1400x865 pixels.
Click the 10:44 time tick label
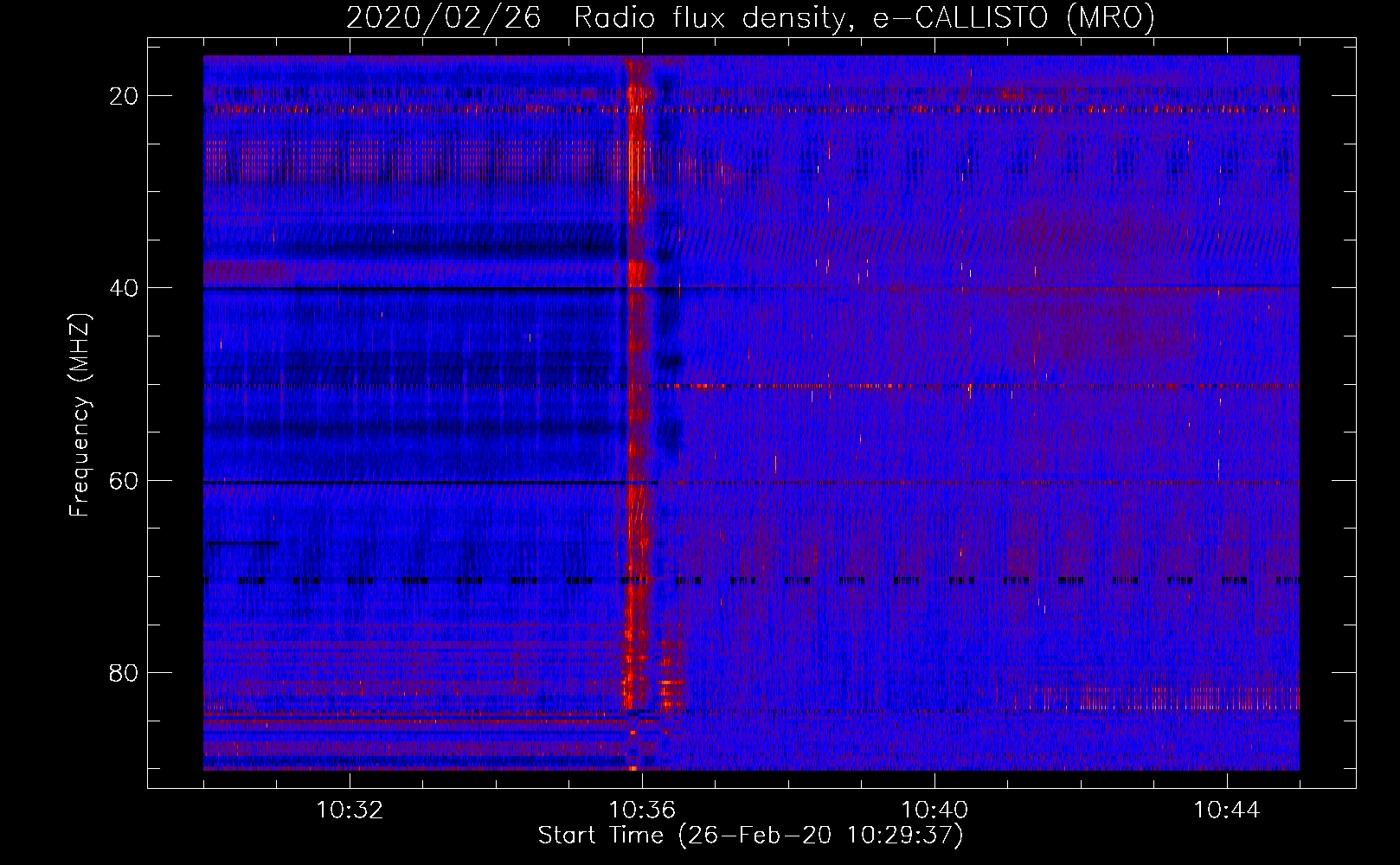pos(1227,811)
